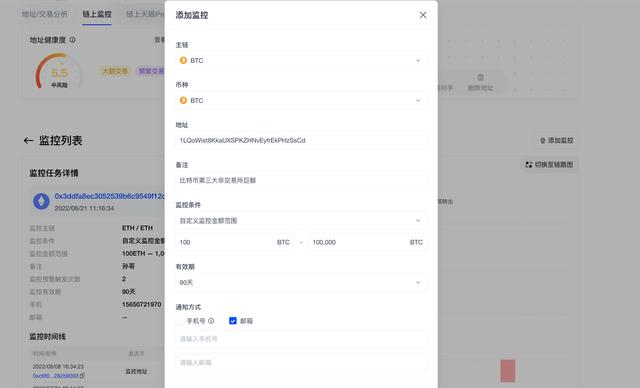This screenshot has height=388, width=640.
Task: Open the 监控条件 dropdown
Action: click(301, 221)
